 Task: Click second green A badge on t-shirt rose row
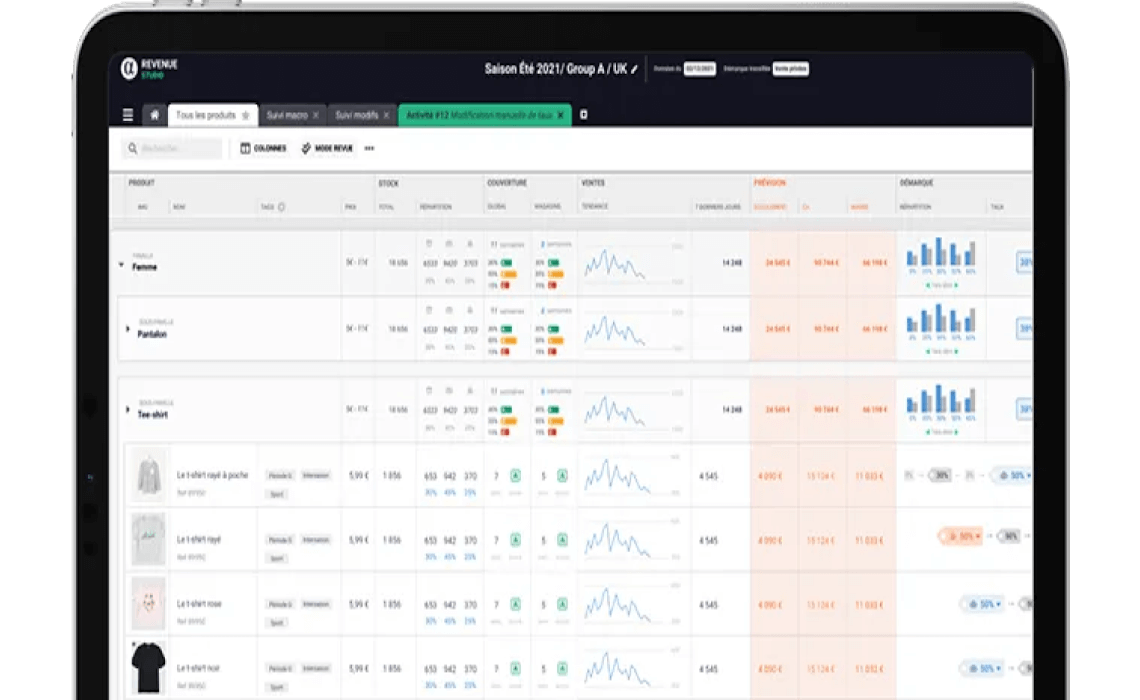[x=562, y=605]
